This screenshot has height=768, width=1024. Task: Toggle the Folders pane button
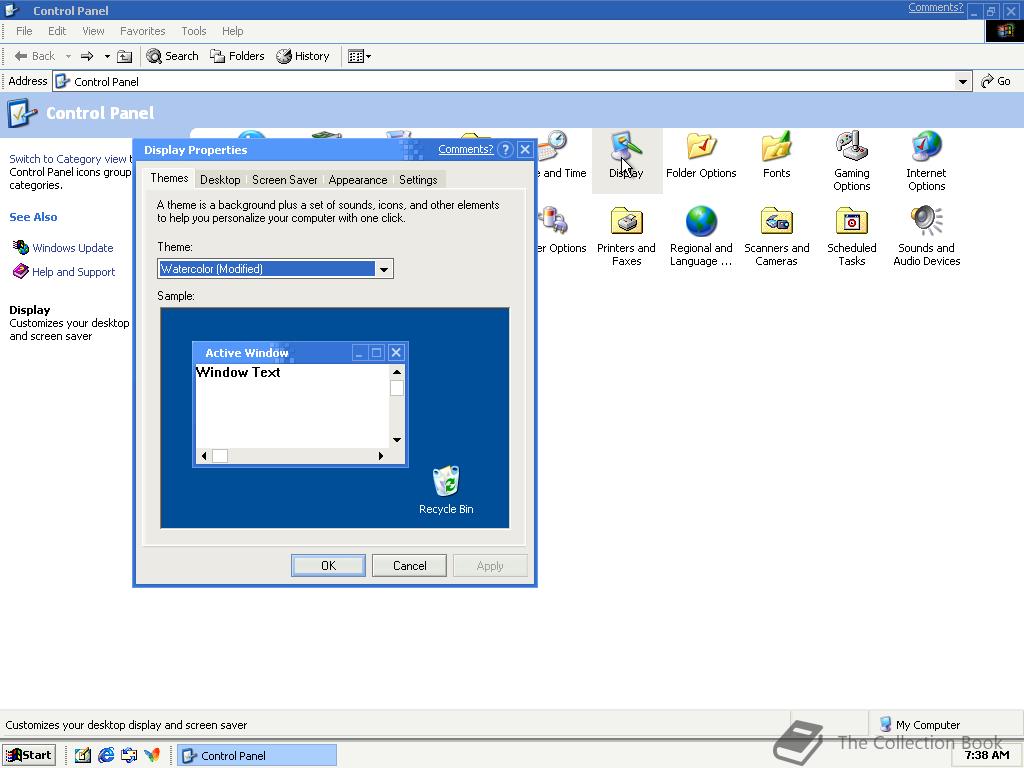(237, 56)
